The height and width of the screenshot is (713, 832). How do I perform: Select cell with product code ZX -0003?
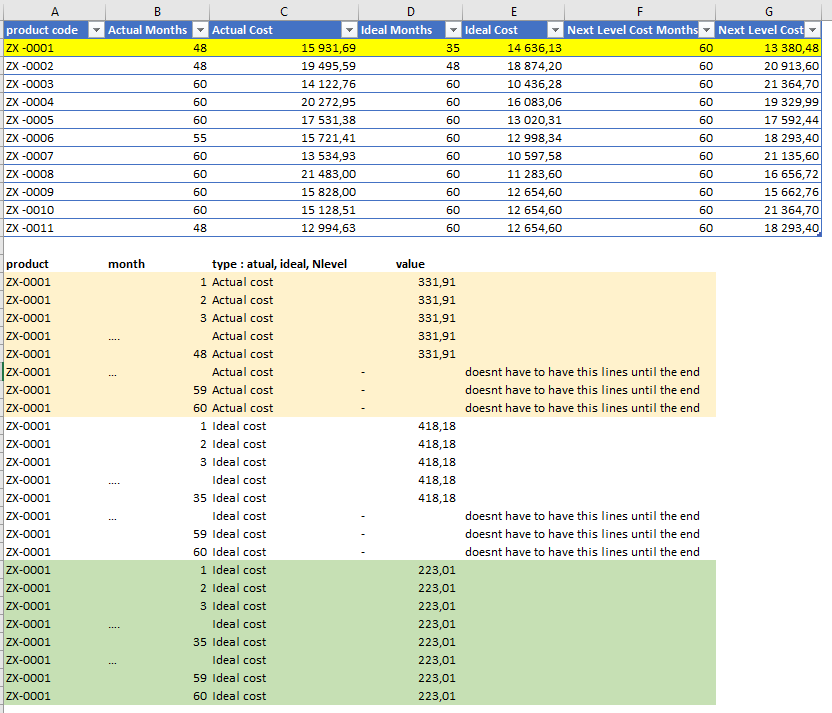[55, 84]
